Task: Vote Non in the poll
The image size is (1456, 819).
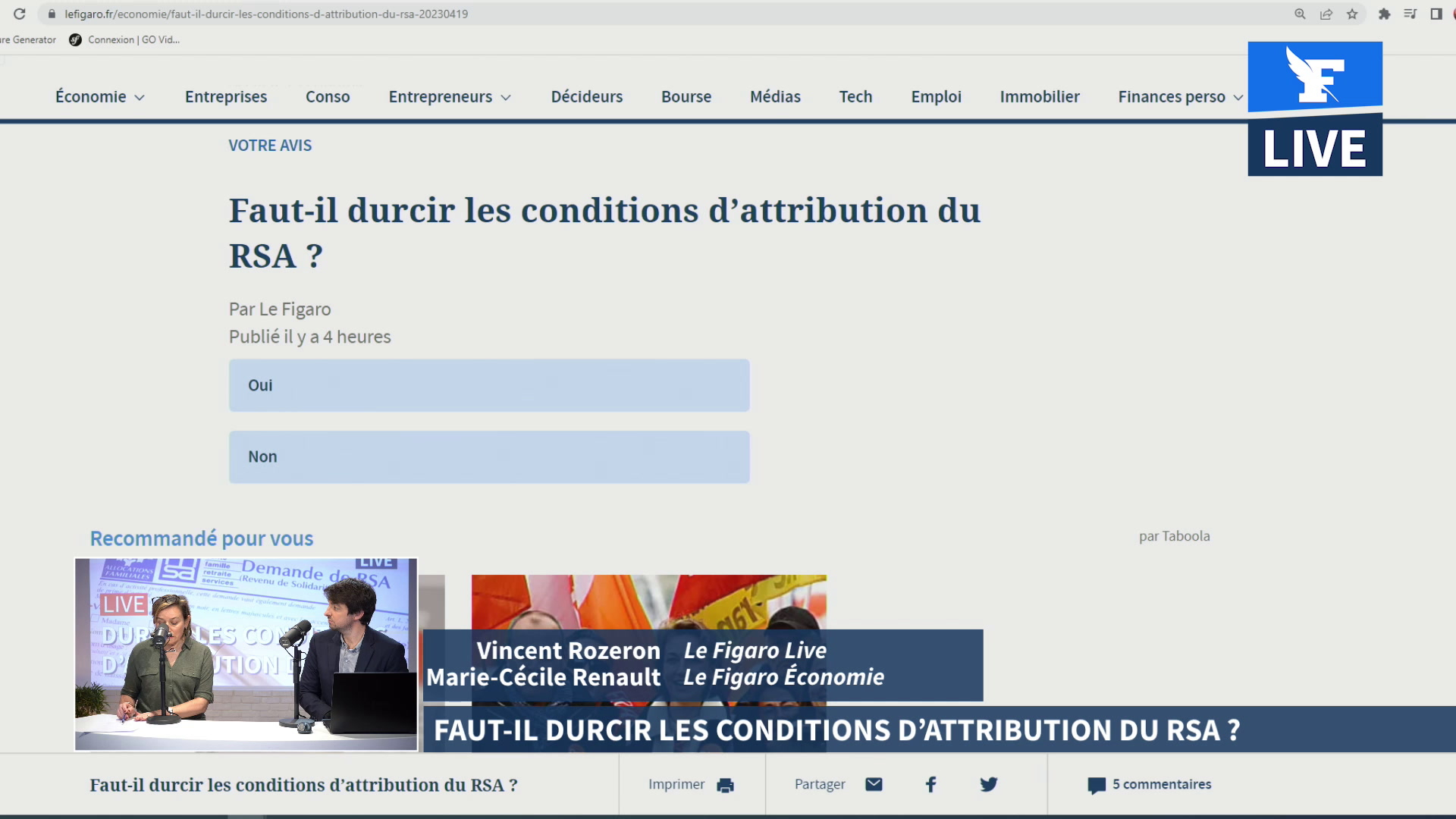Action: [489, 457]
